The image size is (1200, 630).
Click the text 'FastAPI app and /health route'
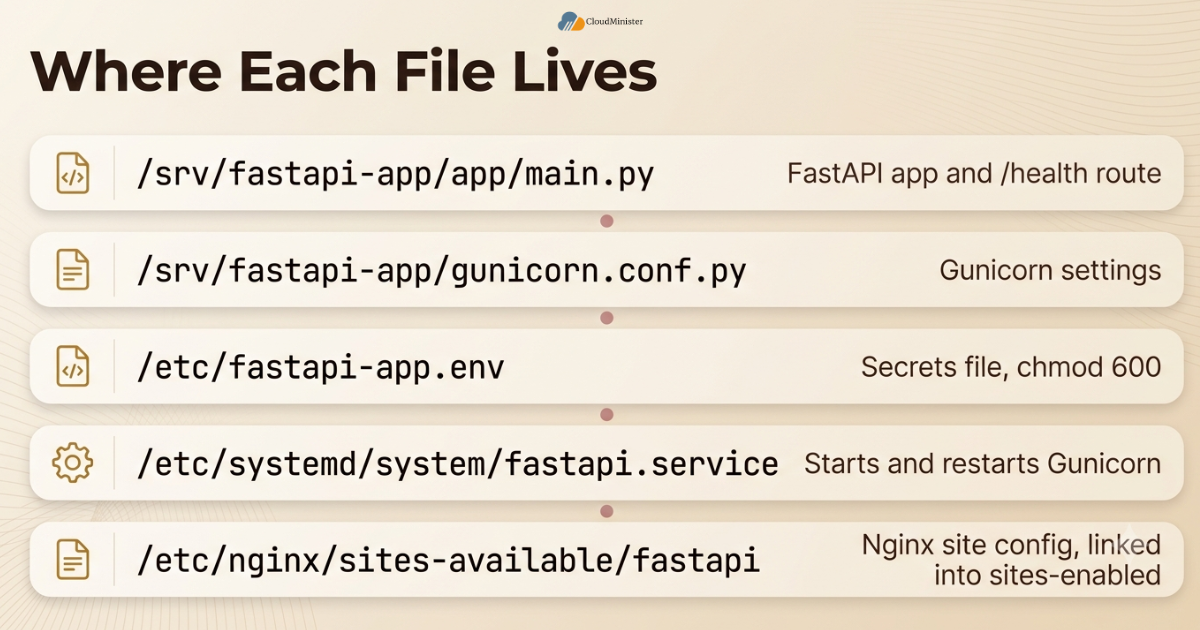pyautogui.click(x=974, y=173)
